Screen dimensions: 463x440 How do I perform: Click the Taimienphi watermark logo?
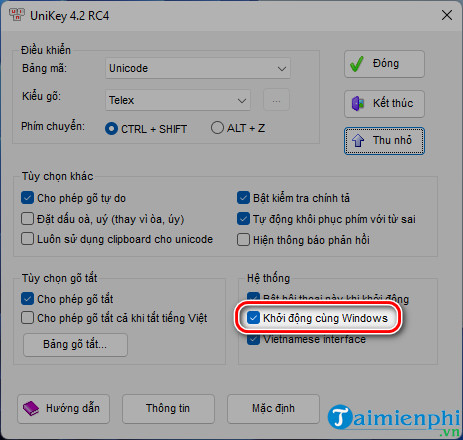point(394,420)
